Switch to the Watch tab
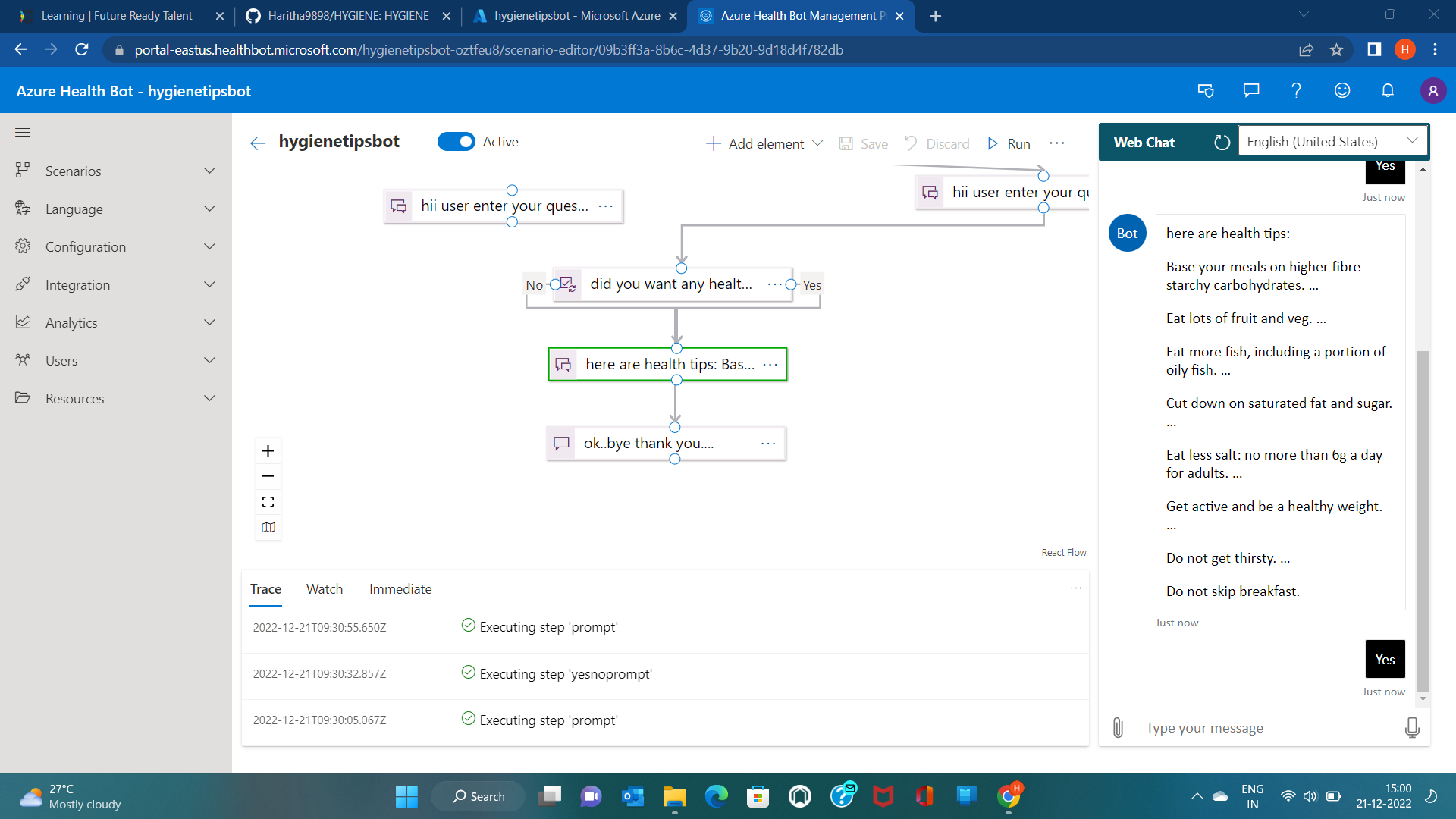 click(x=324, y=589)
